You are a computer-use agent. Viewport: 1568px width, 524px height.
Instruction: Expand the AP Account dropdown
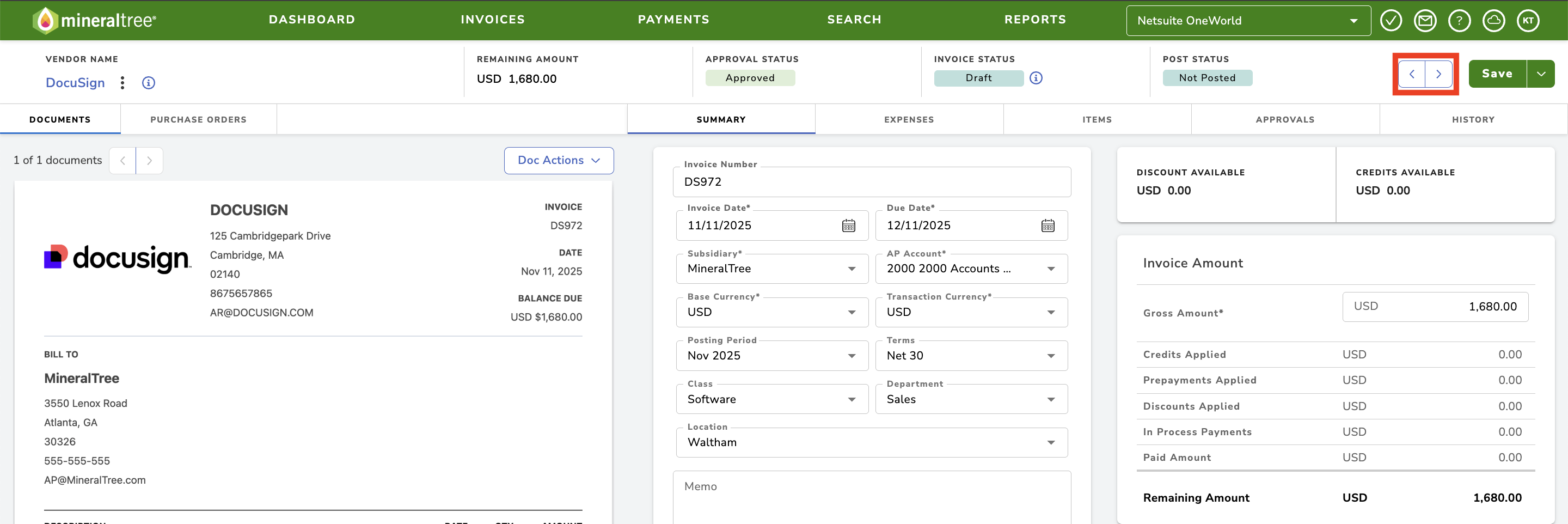[x=971, y=269]
